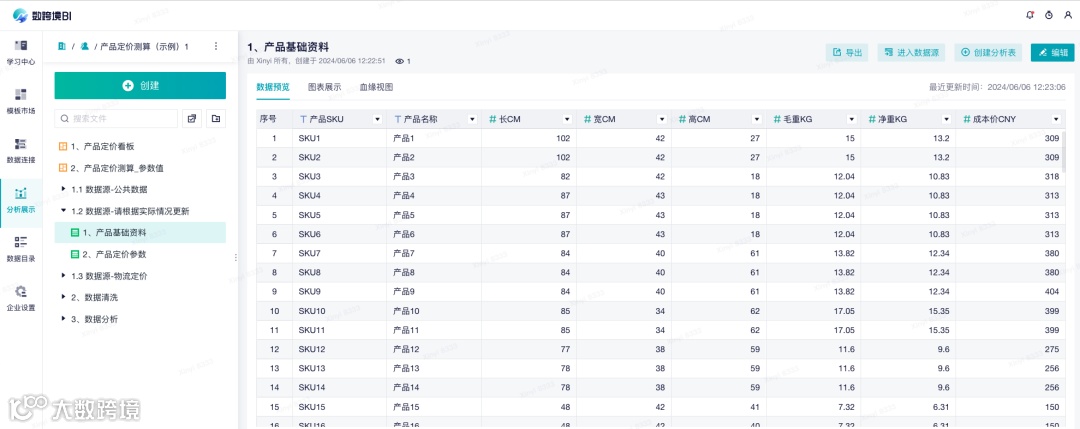The height and width of the screenshot is (429, 1080).
Task: Switch to the 数据预览 tab
Action: (x=273, y=87)
